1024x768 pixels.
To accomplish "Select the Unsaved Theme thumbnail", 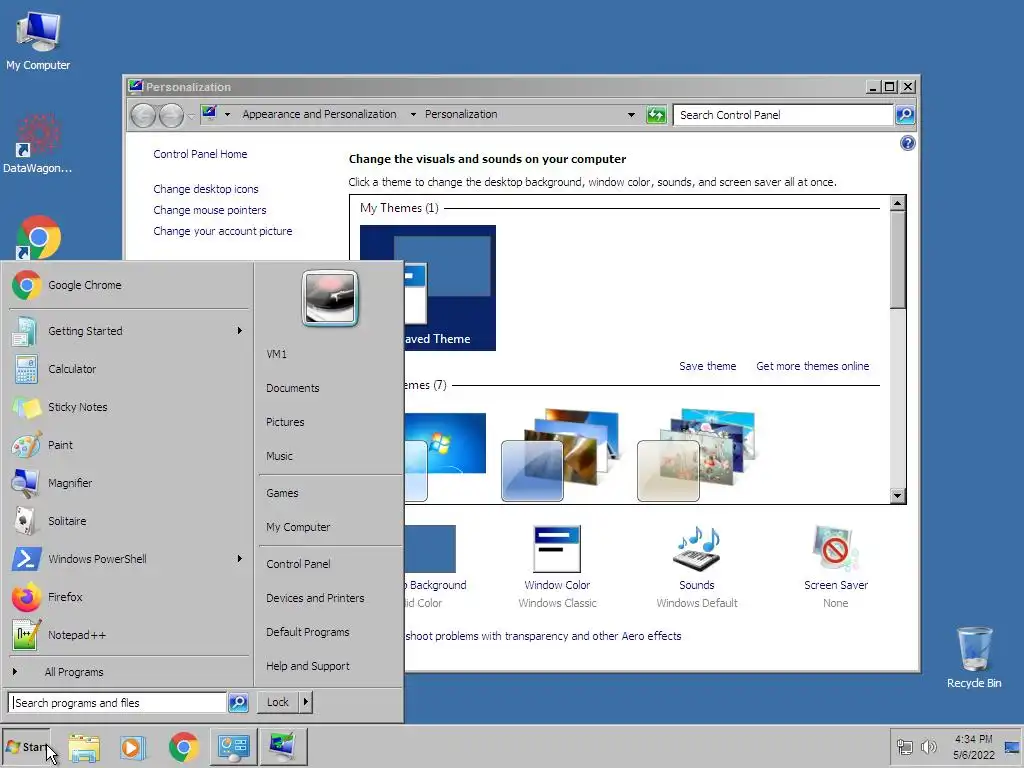I will tap(450, 288).
